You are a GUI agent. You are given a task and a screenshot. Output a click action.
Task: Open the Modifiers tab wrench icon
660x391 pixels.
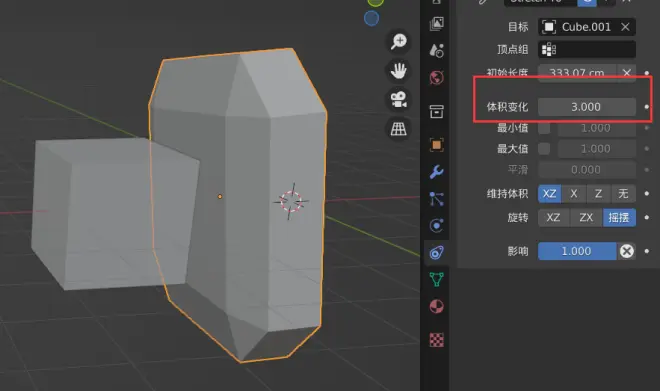(x=436, y=171)
